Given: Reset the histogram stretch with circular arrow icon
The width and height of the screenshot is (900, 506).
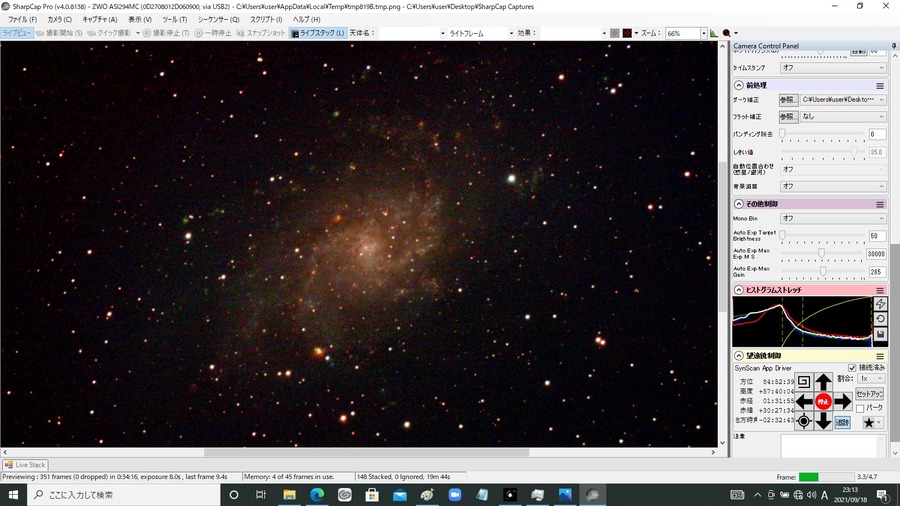Looking at the screenshot, I should tap(880, 319).
